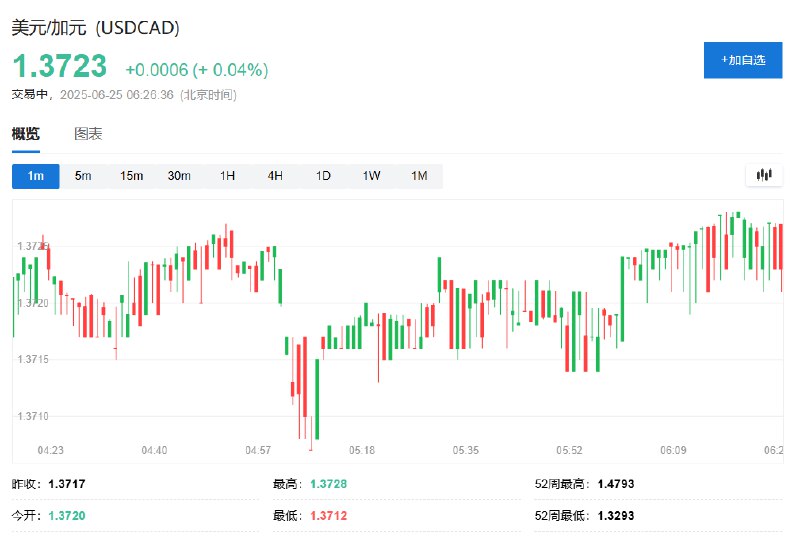Change interval to 4H
This screenshot has width=800, height=546.
click(275, 176)
